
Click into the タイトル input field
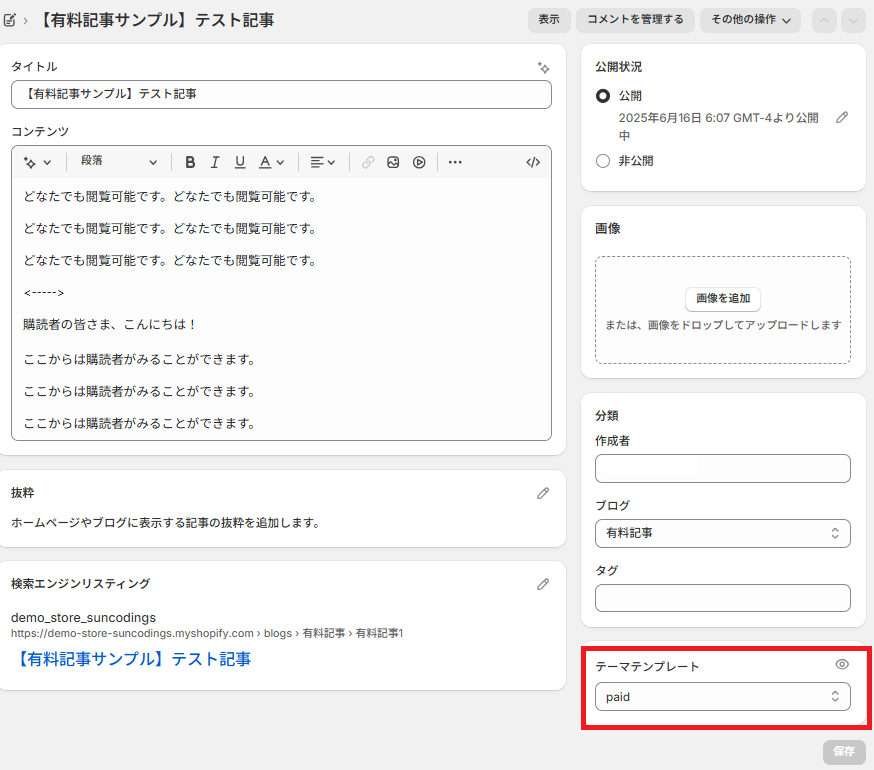tap(281, 94)
